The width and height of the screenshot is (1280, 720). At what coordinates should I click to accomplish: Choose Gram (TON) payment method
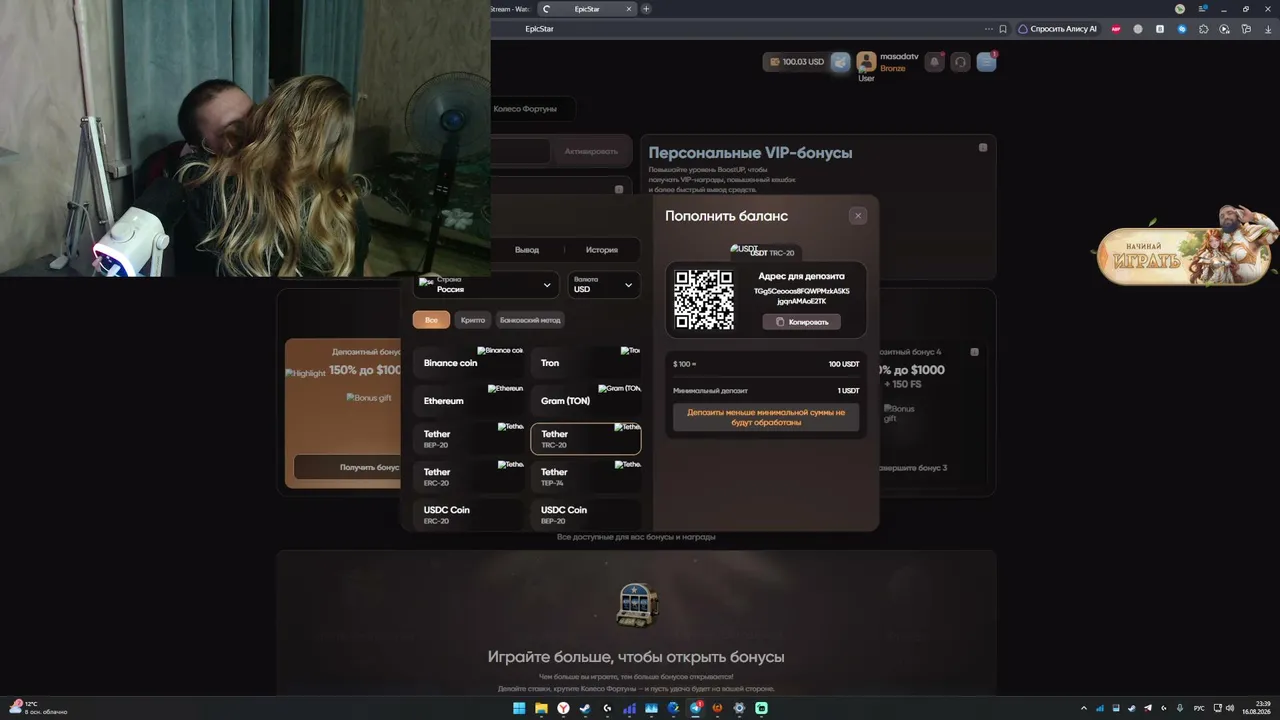pyautogui.click(x=585, y=401)
